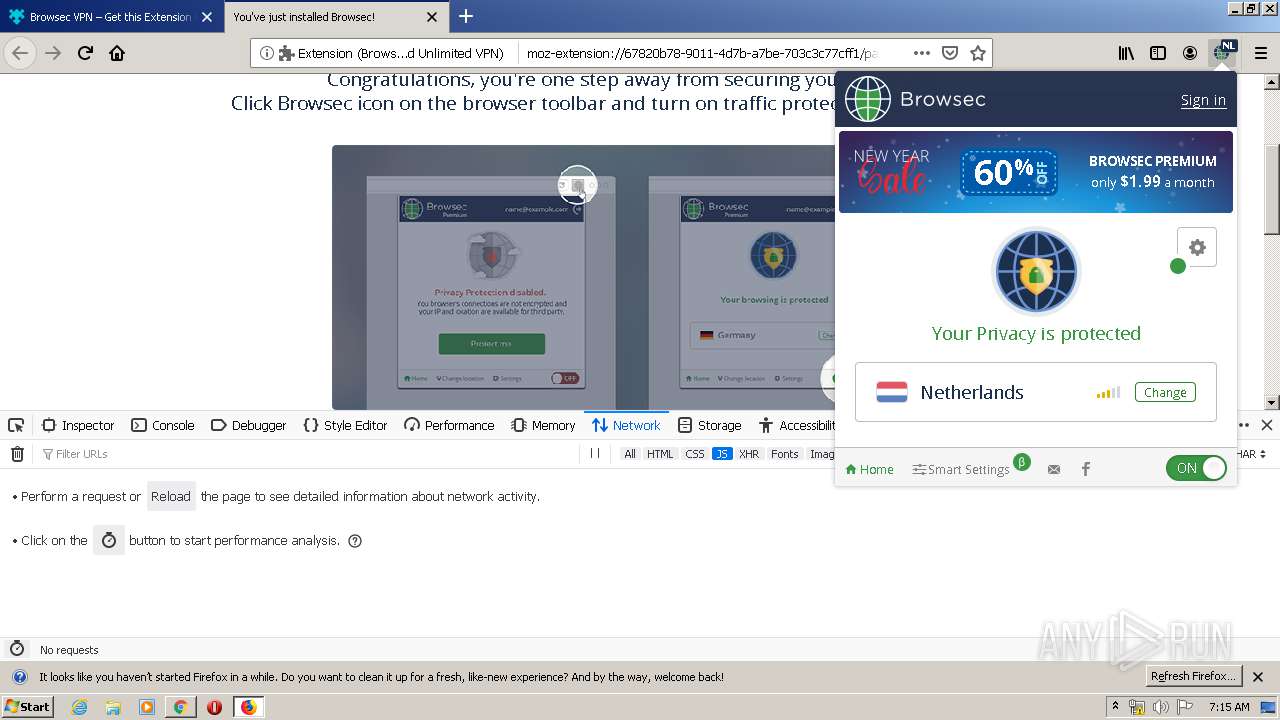Click Browsec Premium 60% off banner
Screen dimensions: 1280x720
point(1035,172)
